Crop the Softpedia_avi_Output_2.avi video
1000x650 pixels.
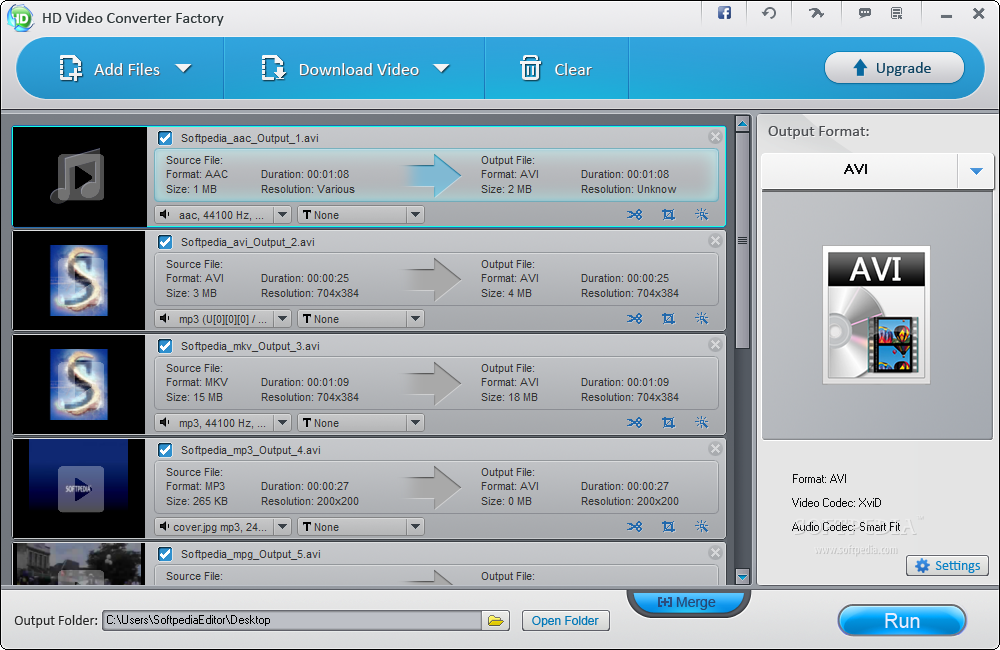click(x=668, y=318)
